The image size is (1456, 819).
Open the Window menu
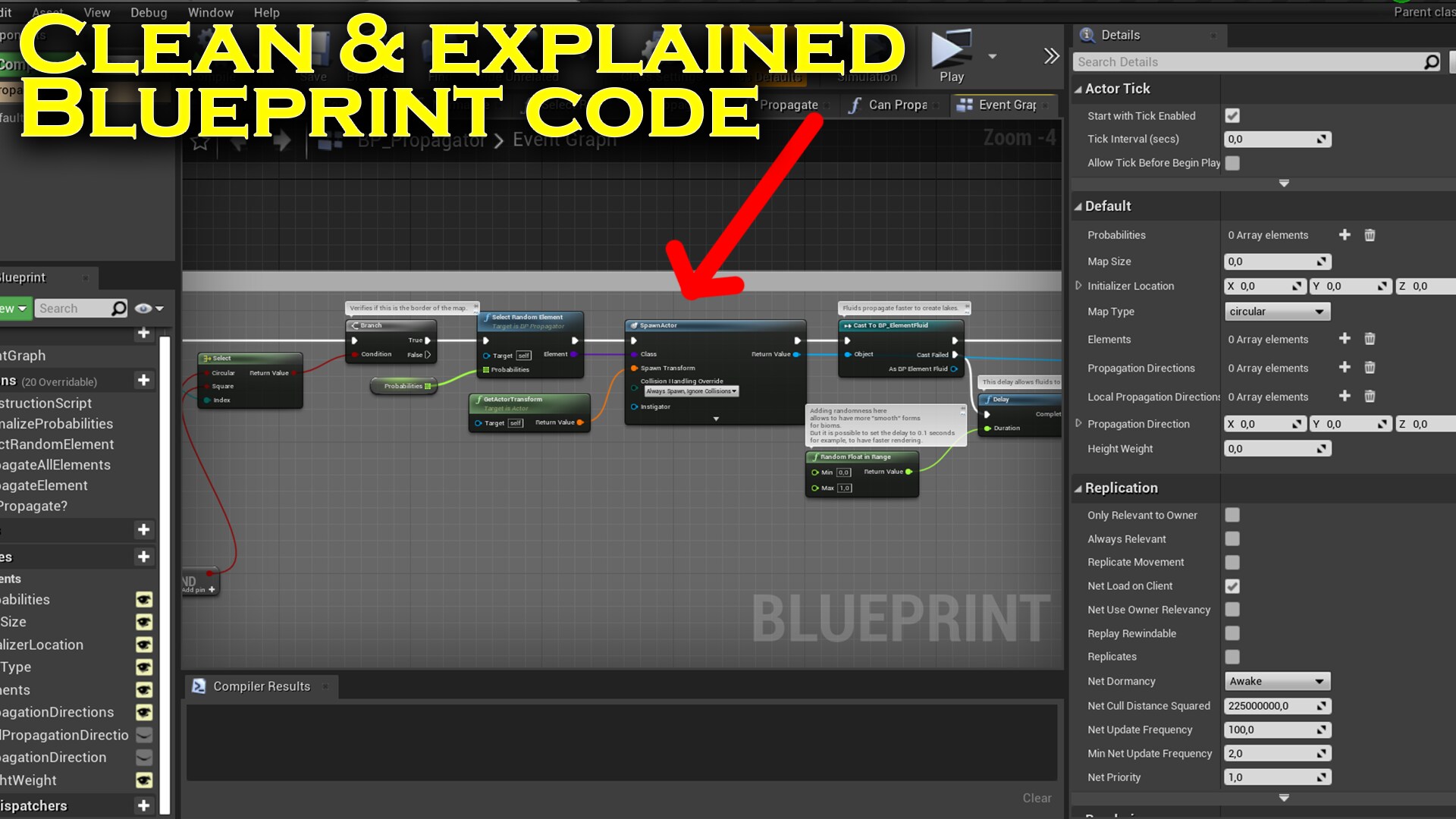point(210,12)
